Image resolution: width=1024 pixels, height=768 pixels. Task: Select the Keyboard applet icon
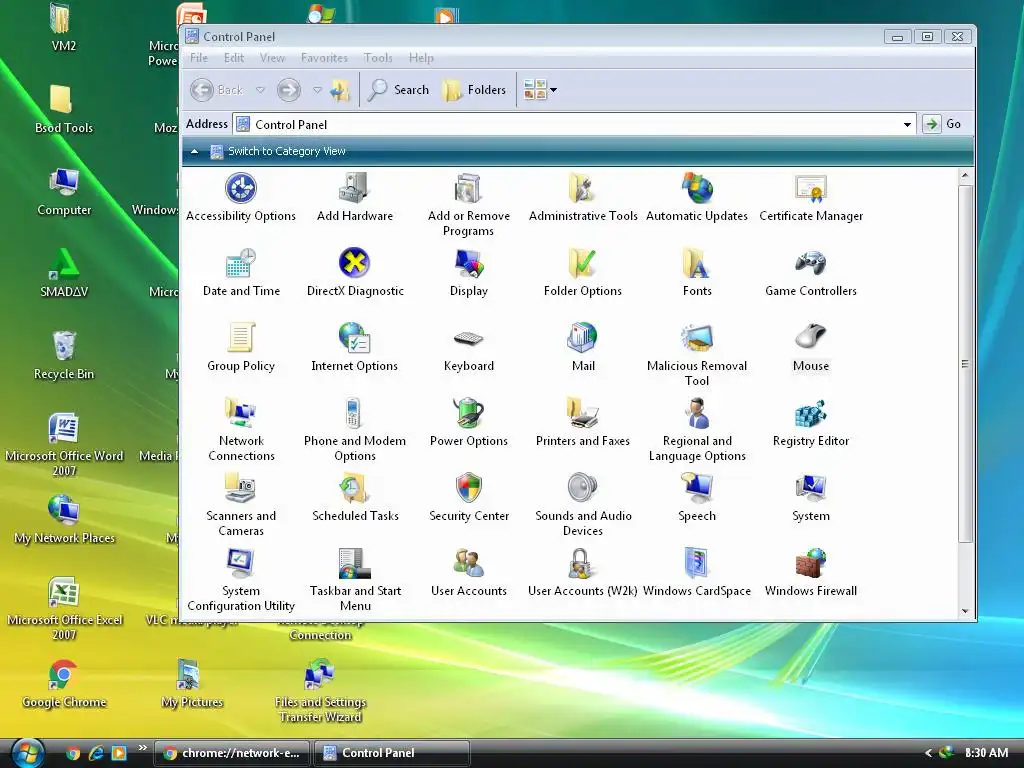pyautogui.click(x=468, y=338)
